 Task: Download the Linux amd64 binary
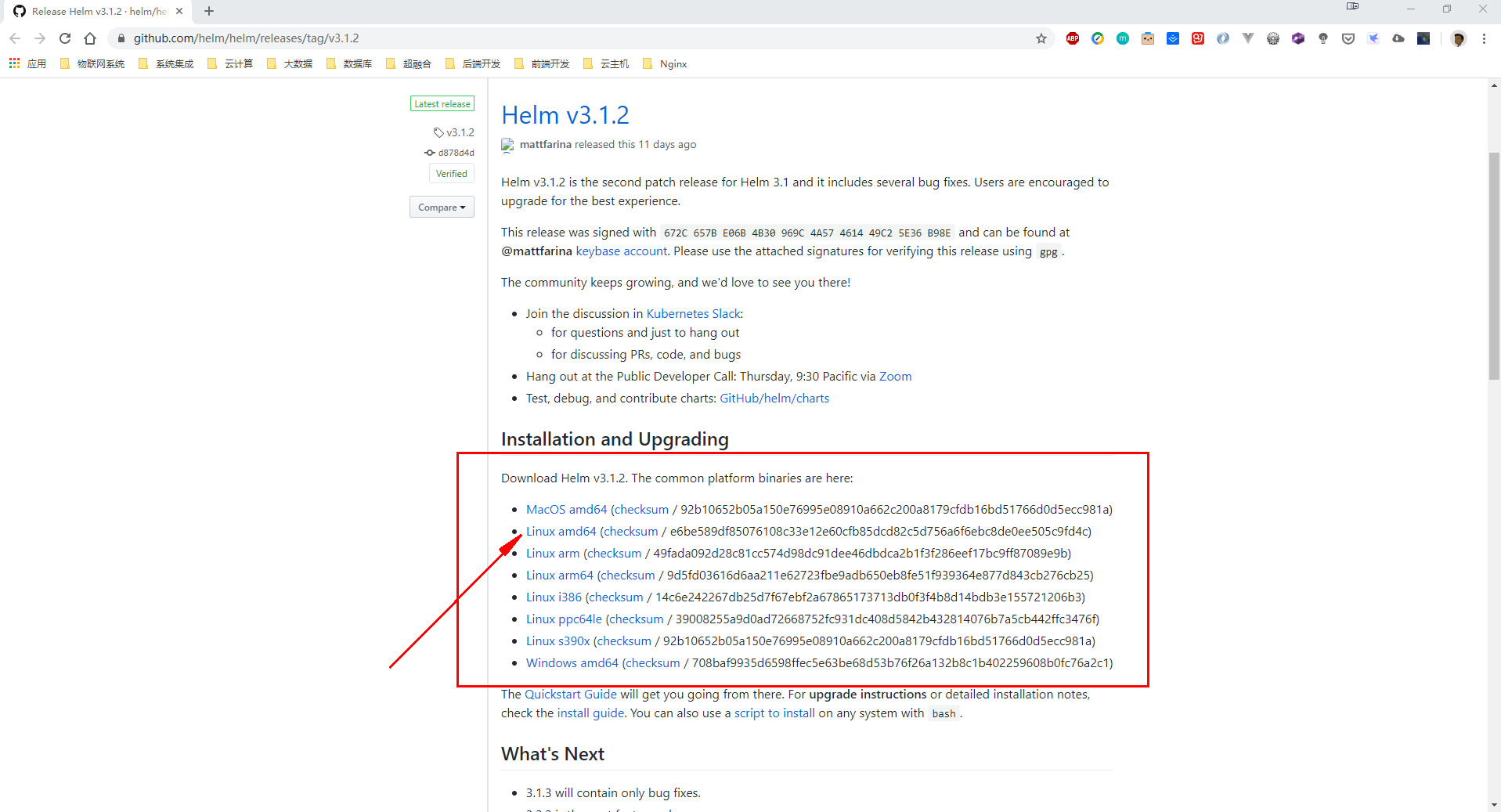561,532
